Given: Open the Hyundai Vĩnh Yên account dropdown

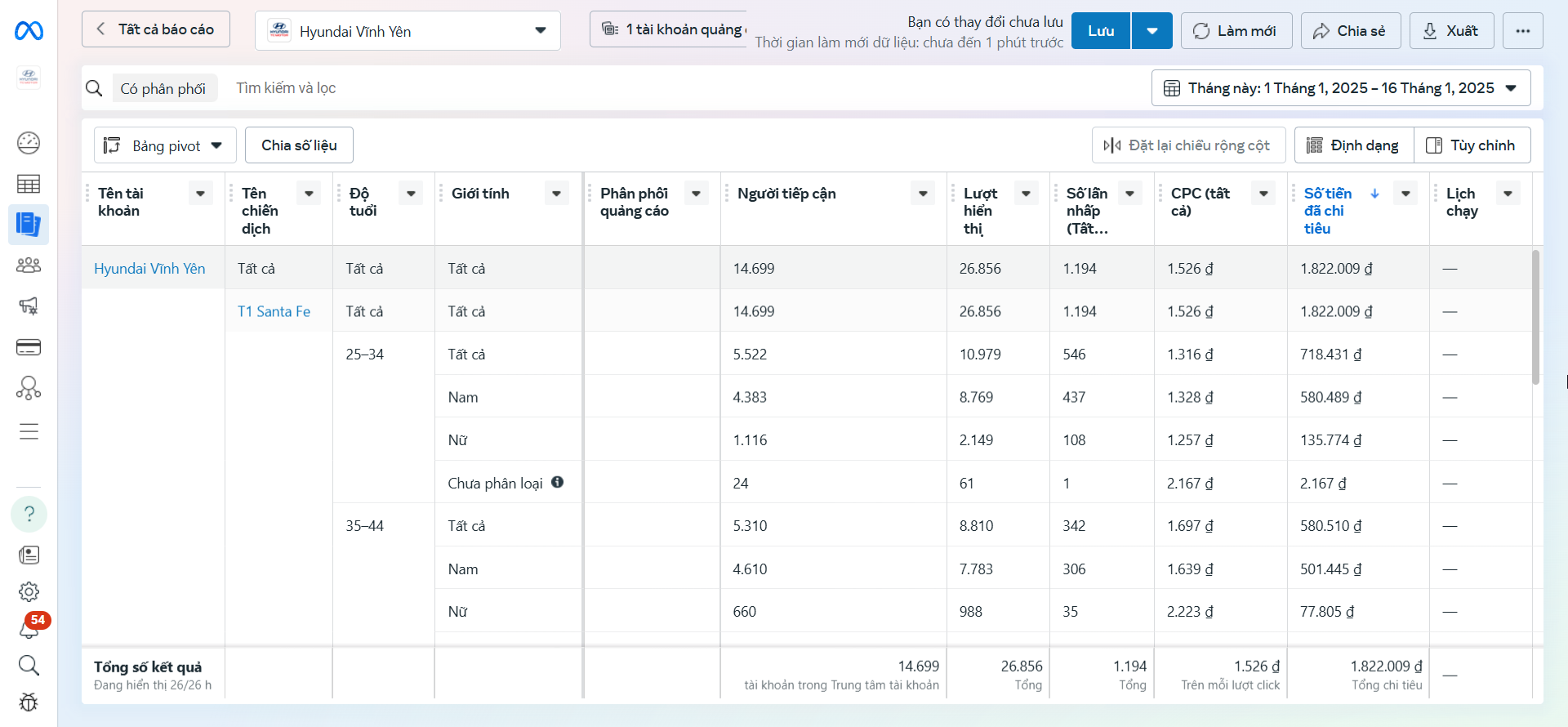Looking at the screenshot, I should point(408,31).
